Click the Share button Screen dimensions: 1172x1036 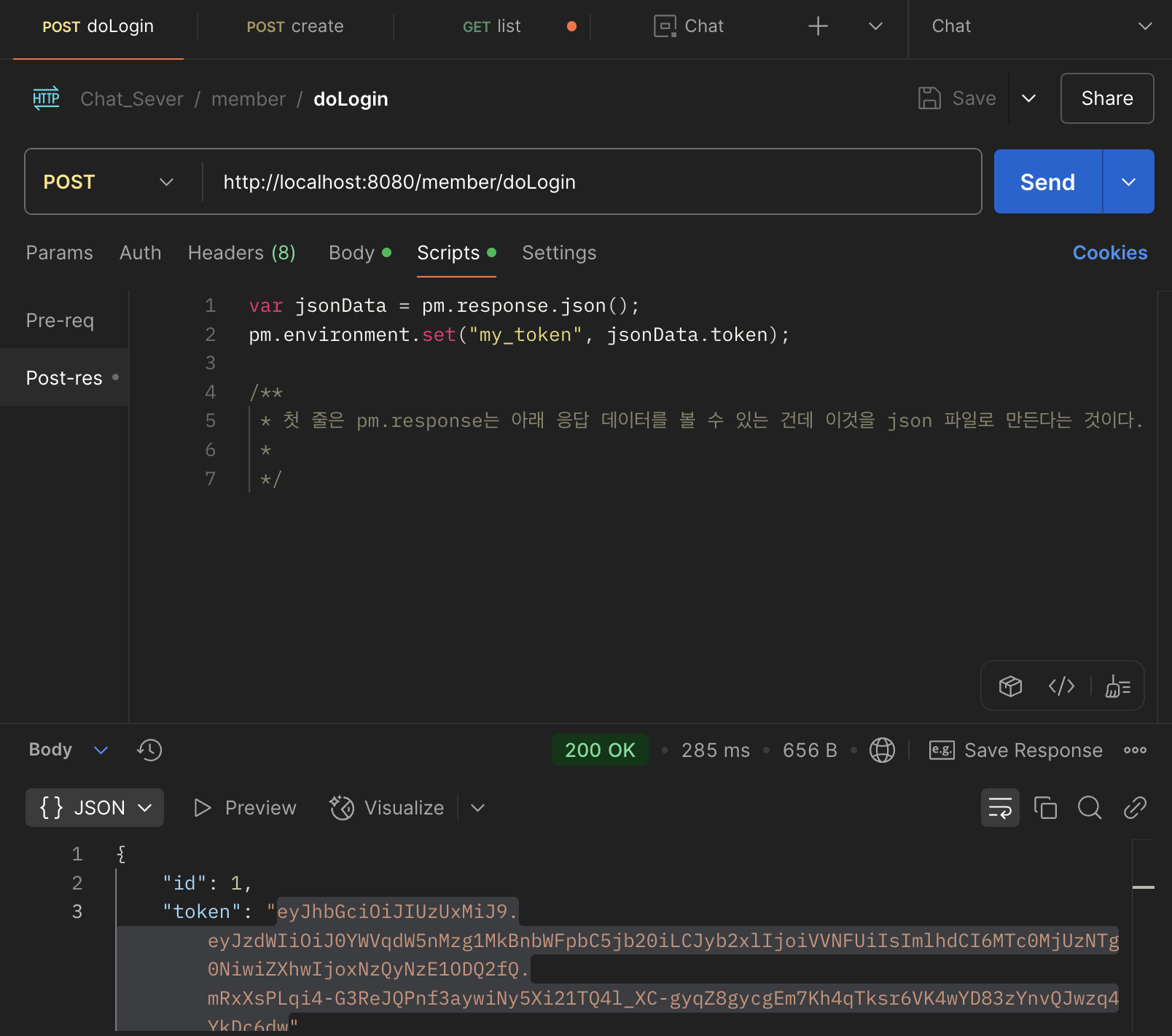pyautogui.click(x=1107, y=98)
